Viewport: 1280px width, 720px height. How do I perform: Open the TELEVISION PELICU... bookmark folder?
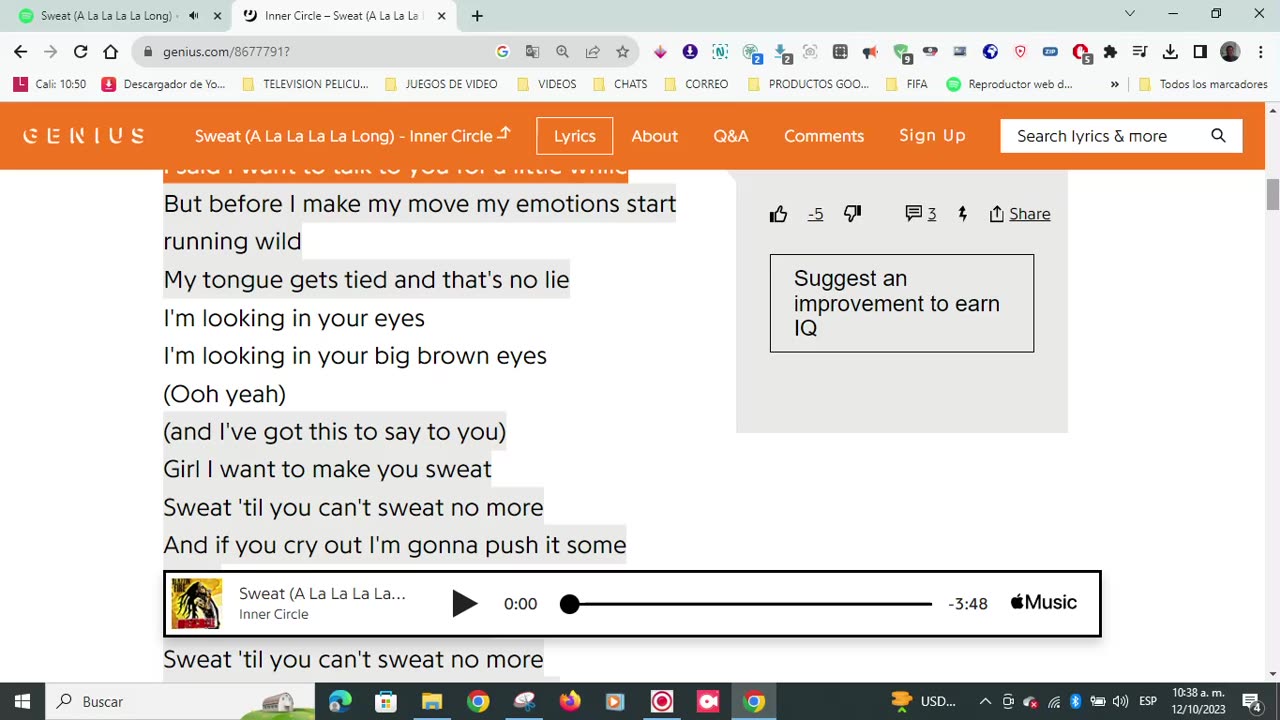click(x=305, y=84)
